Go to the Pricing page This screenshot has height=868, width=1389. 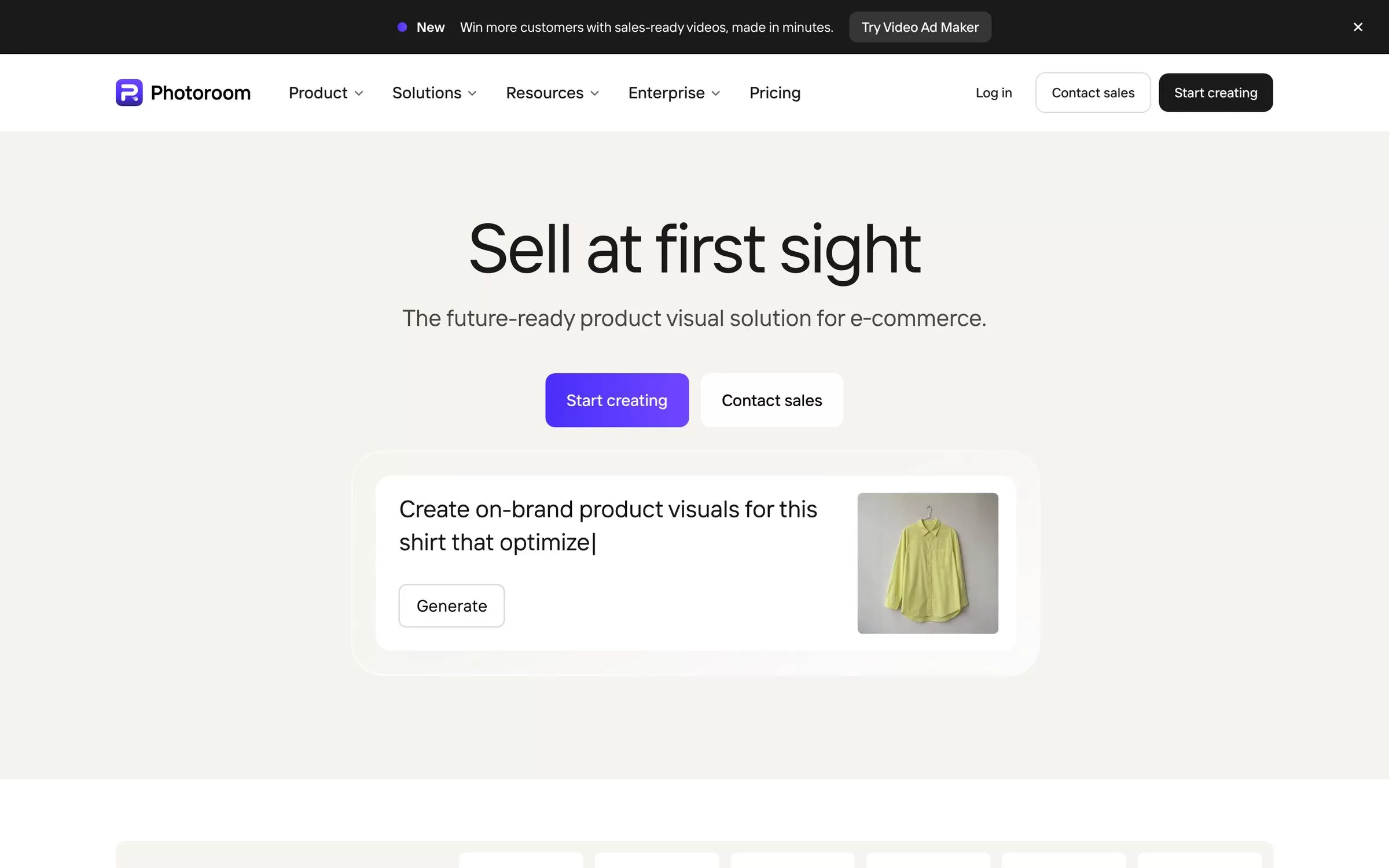(x=775, y=93)
